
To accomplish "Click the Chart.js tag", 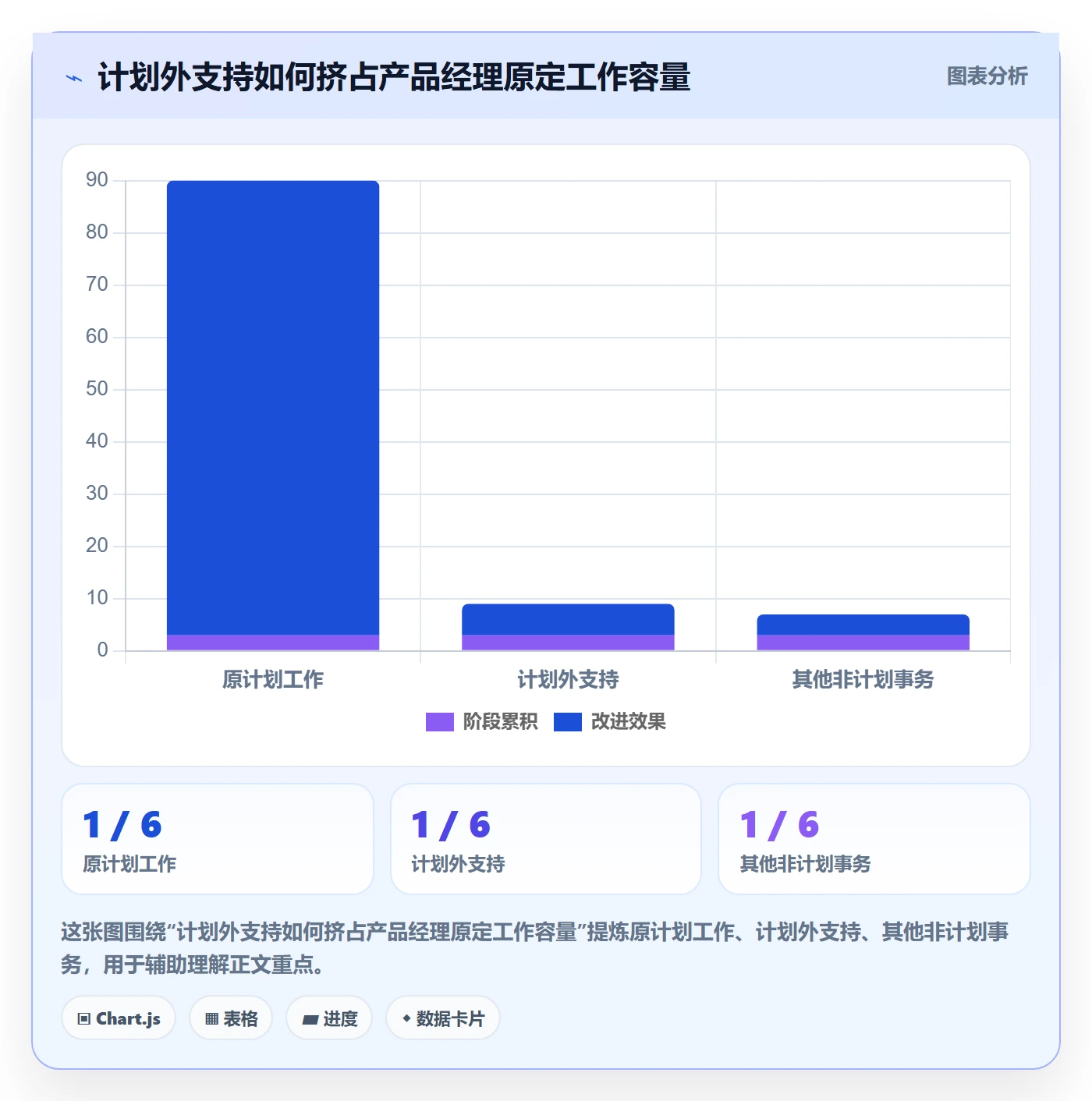I will [x=119, y=1018].
